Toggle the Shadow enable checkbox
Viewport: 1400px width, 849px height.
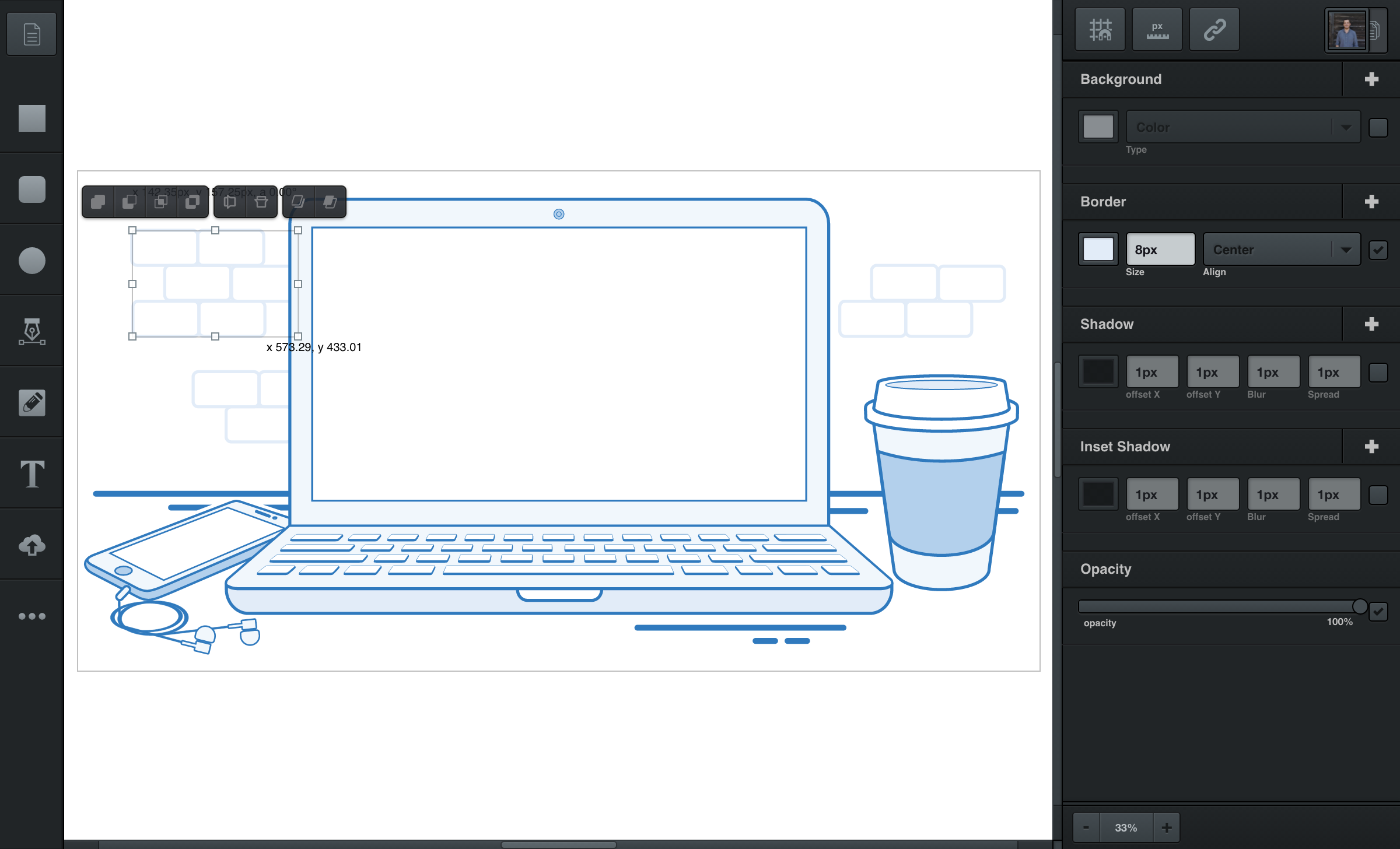point(1380,371)
